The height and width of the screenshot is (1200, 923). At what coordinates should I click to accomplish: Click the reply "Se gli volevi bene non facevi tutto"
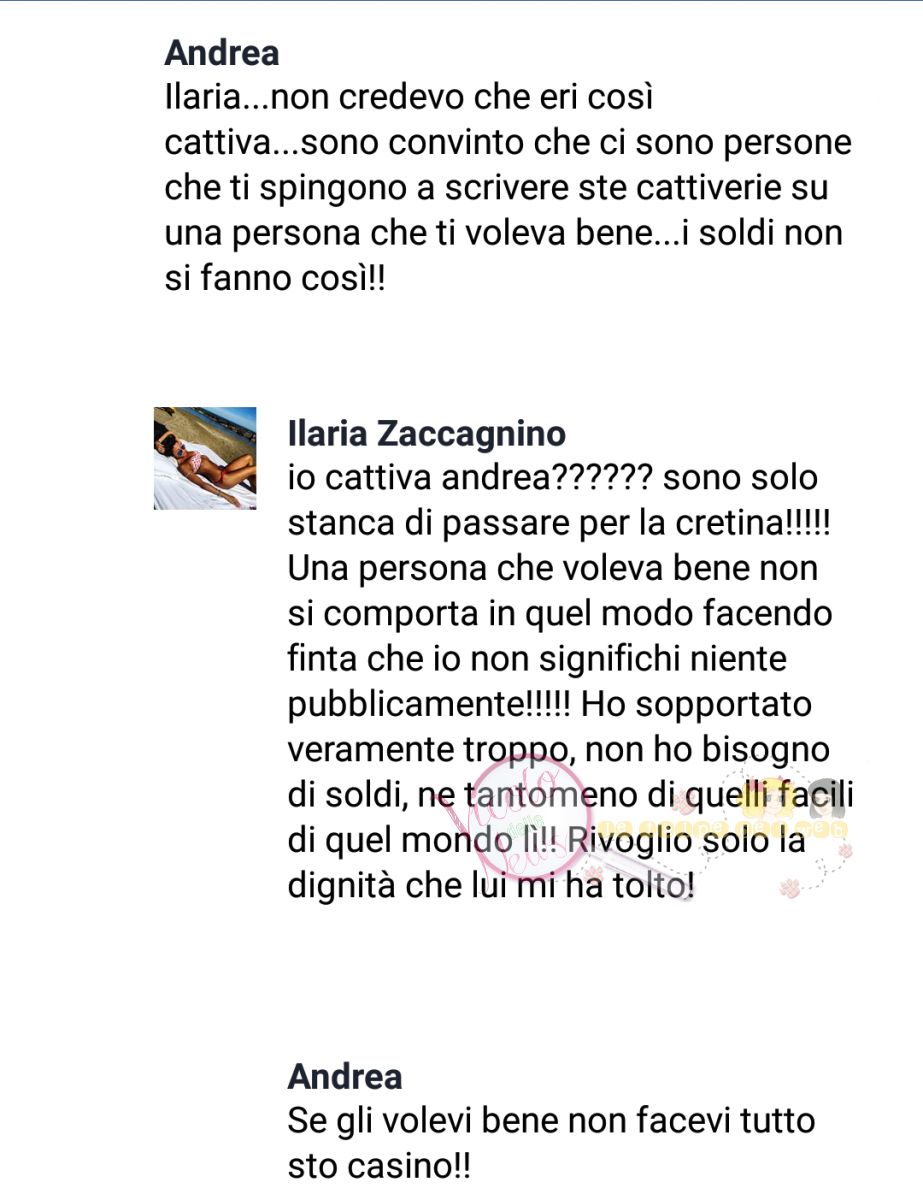(x=551, y=1120)
